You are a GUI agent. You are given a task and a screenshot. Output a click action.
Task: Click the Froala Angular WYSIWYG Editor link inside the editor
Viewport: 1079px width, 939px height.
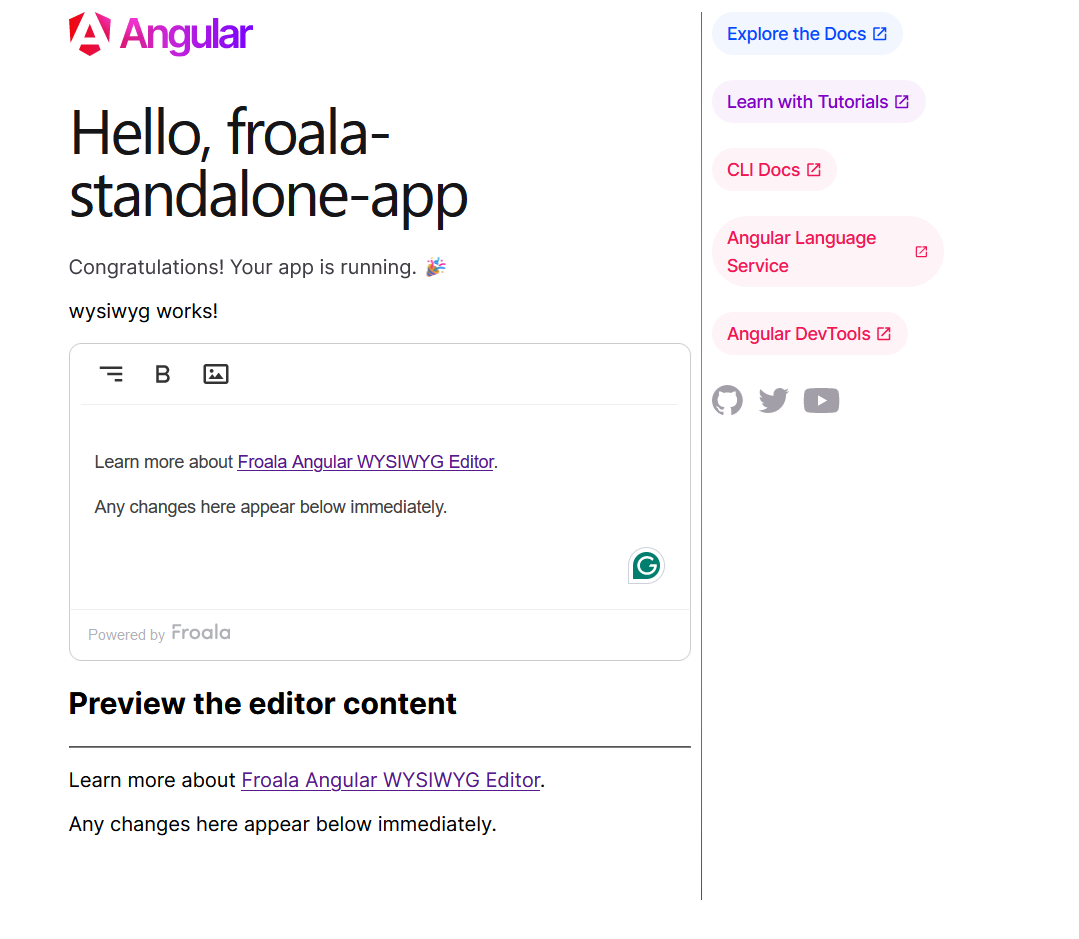(x=366, y=461)
